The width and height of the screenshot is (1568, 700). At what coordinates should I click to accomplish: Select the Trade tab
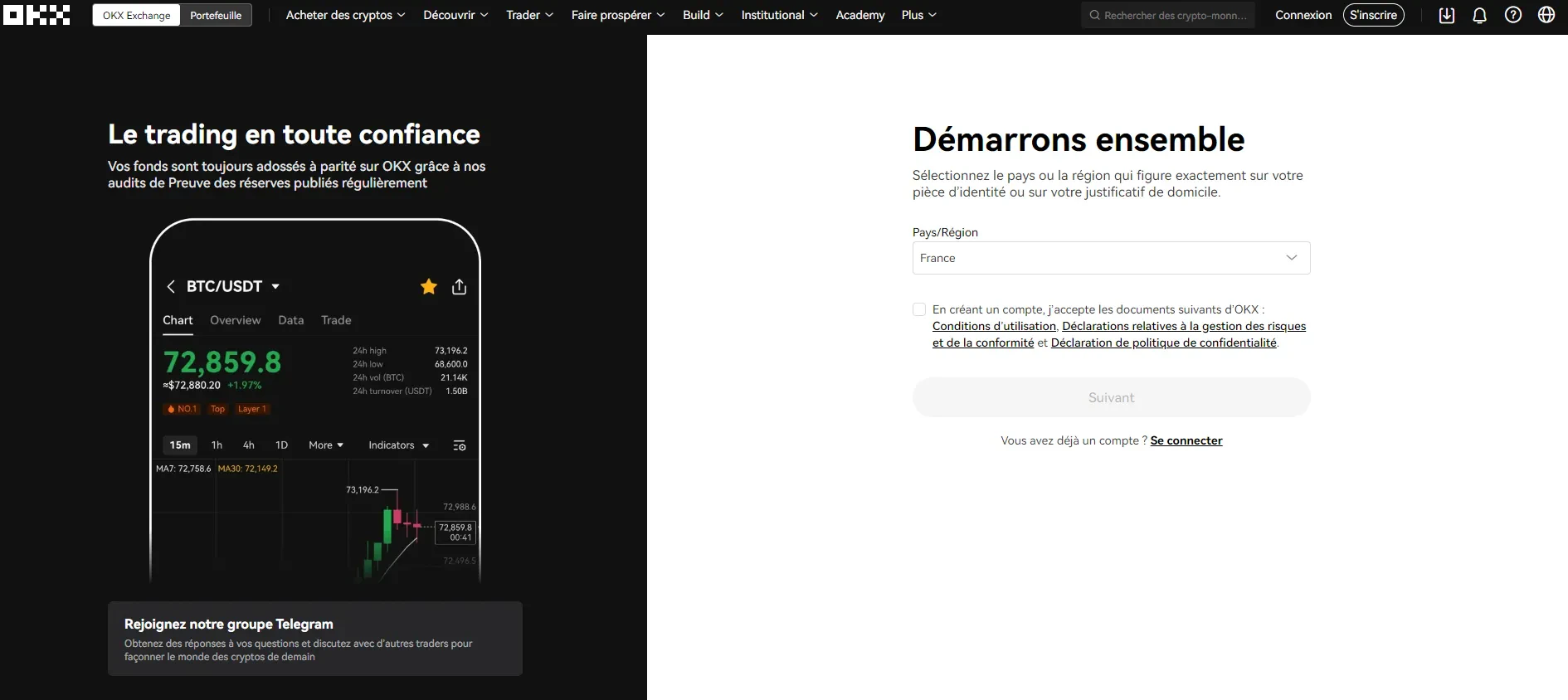pos(336,320)
